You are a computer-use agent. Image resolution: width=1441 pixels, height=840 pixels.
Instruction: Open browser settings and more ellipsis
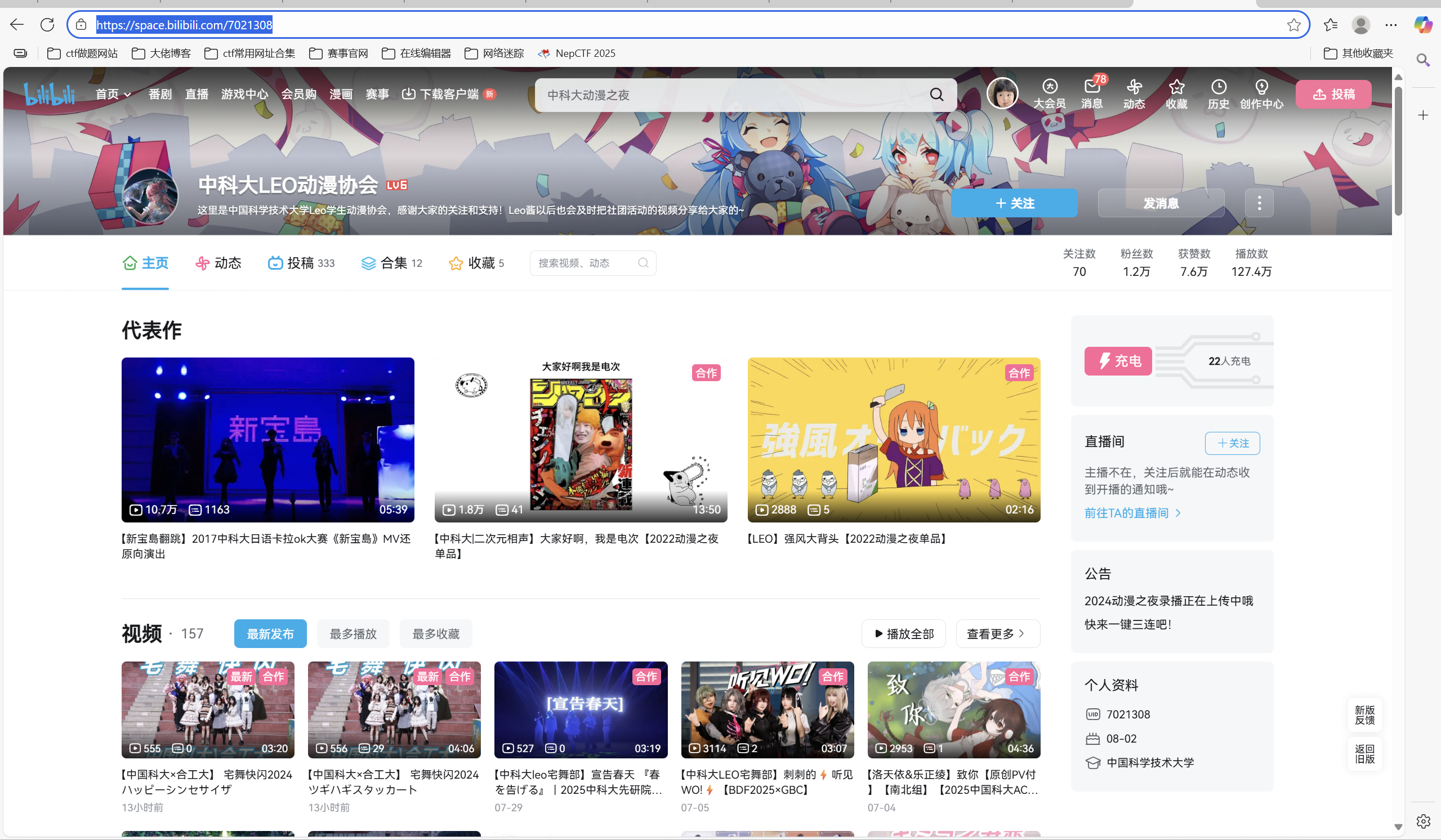click(1391, 25)
